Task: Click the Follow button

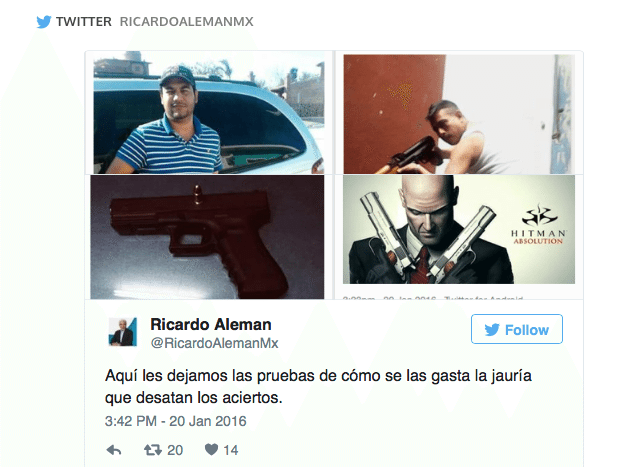Action: [x=517, y=329]
